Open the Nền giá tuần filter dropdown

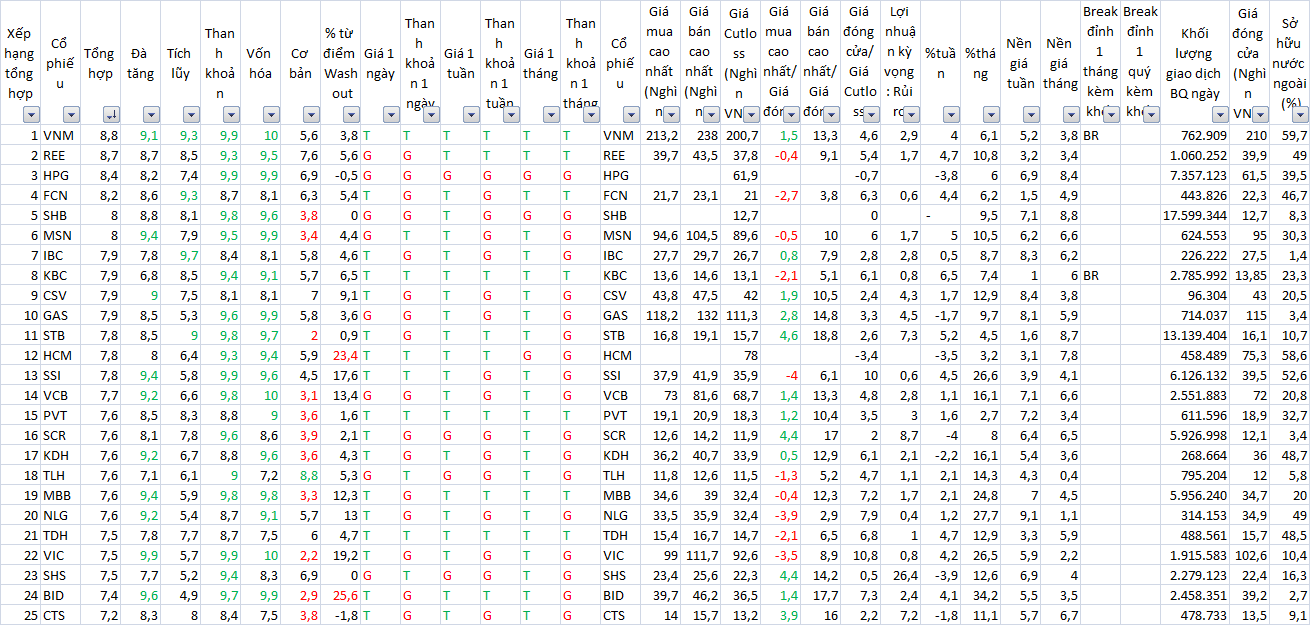(1031, 115)
